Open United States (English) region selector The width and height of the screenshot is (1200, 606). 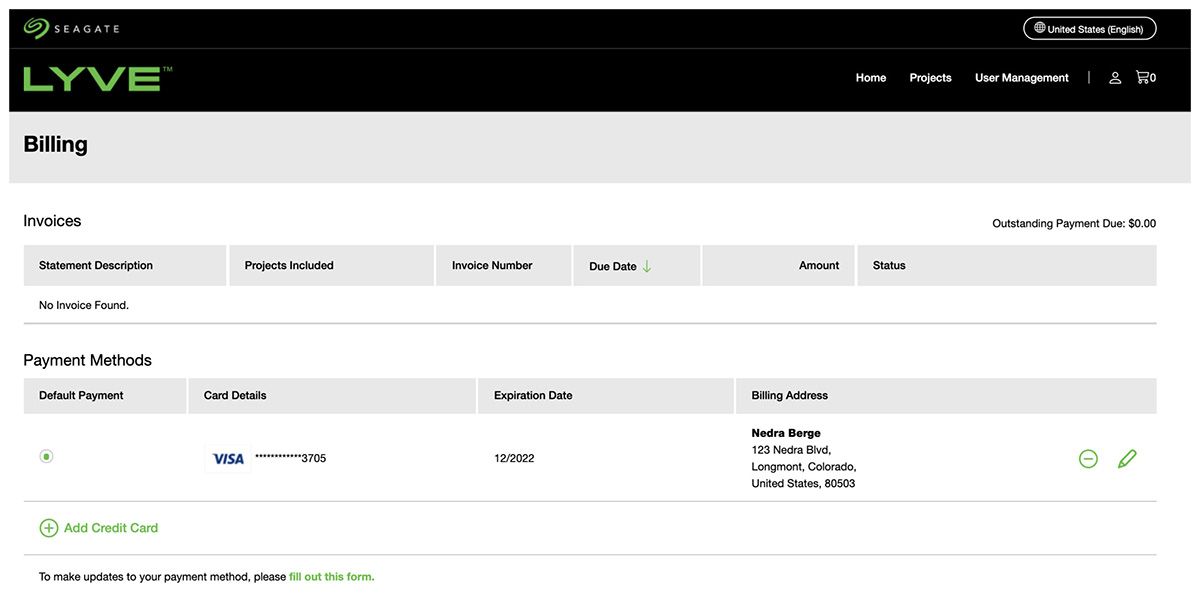click(x=1089, y=29)
